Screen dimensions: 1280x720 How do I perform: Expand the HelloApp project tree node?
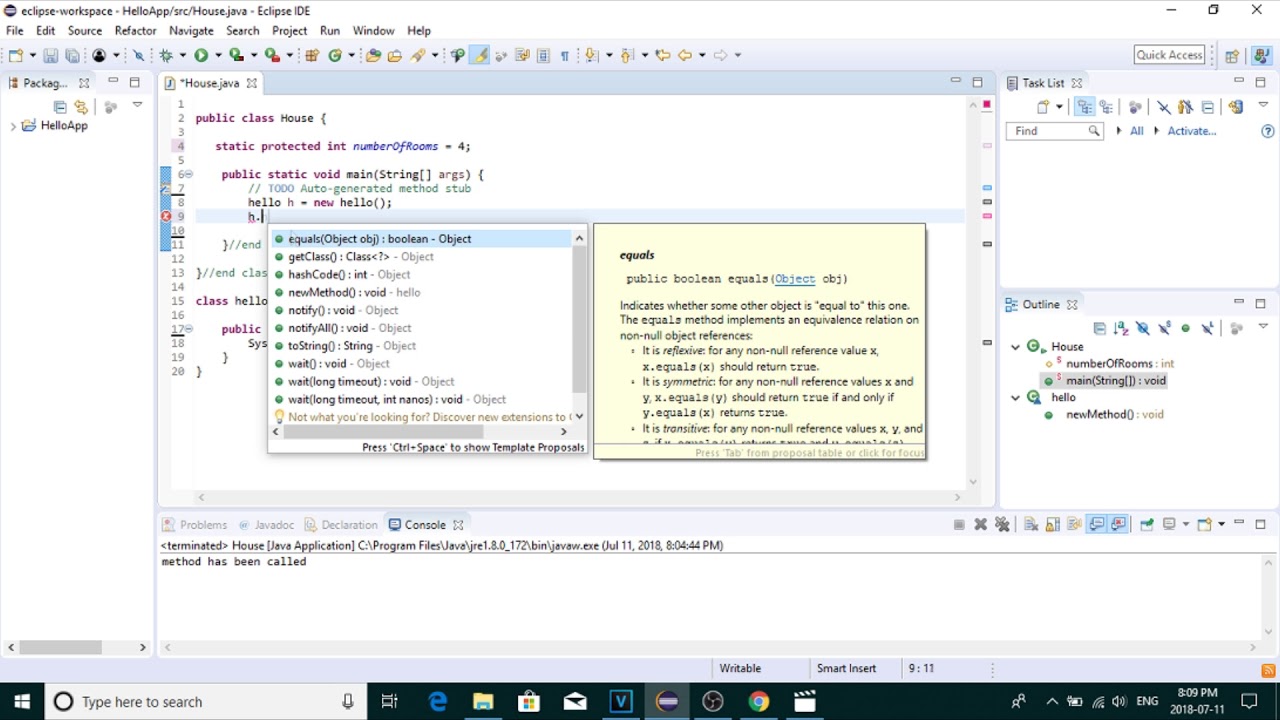pyautogui.click(x=13, y=126)
